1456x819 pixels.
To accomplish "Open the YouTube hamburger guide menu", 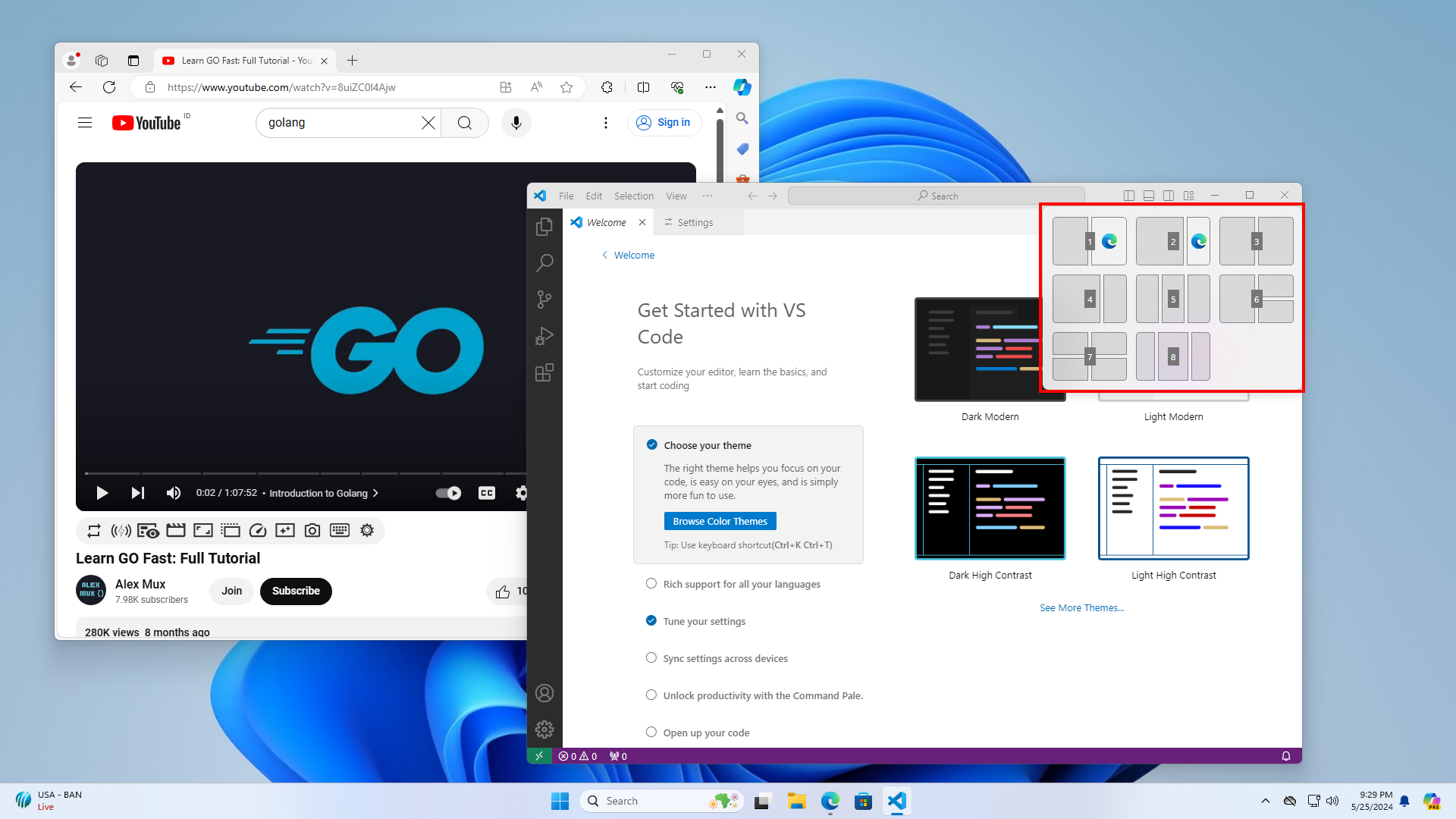I will pos(85,123).
